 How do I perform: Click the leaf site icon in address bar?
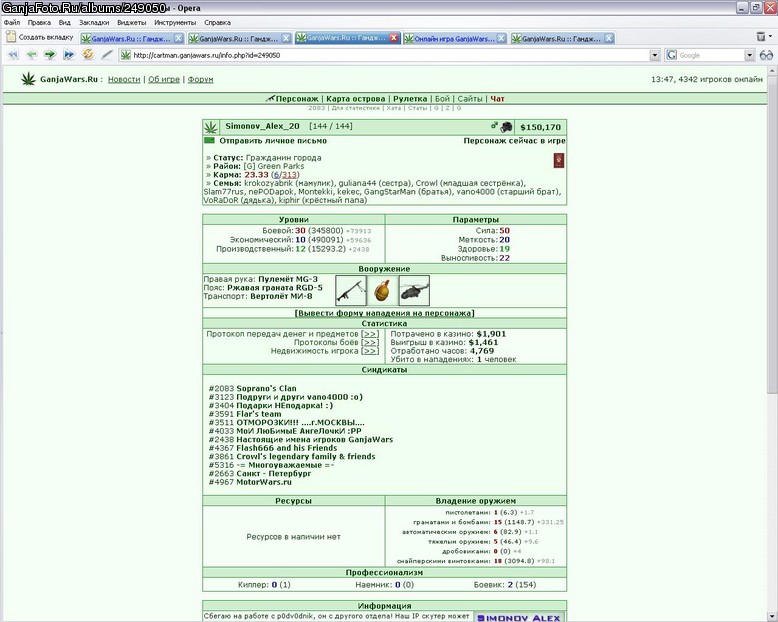(x=126, y=55)
